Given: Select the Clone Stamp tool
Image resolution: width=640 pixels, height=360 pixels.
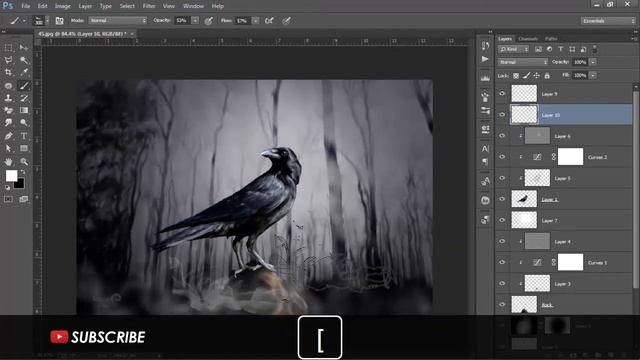Looking at the screenshot, I should (8, 98).
